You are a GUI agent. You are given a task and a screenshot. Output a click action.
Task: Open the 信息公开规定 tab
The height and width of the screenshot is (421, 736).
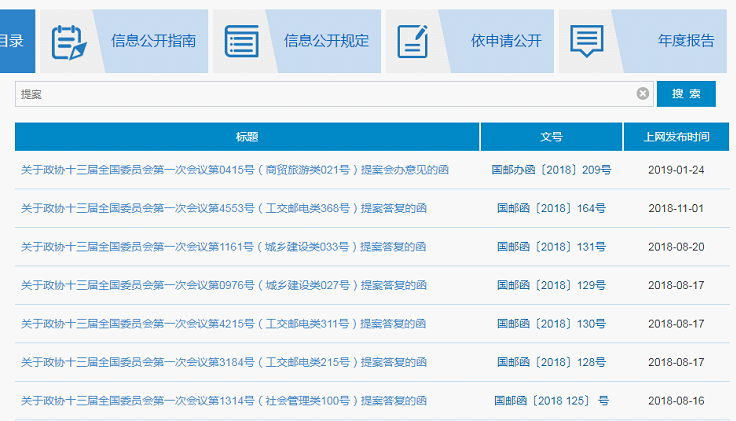click(326, 41)
